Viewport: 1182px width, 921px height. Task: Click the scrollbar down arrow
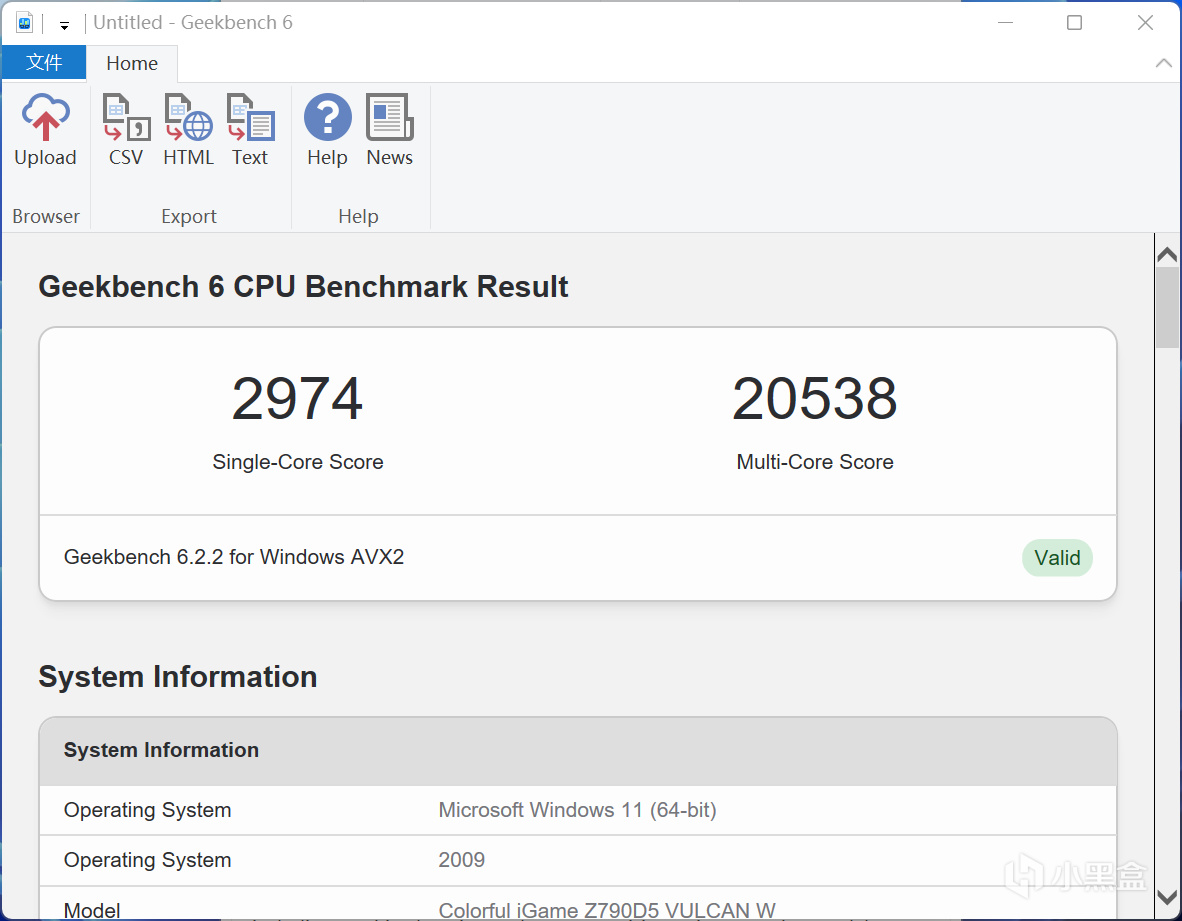1166,897
